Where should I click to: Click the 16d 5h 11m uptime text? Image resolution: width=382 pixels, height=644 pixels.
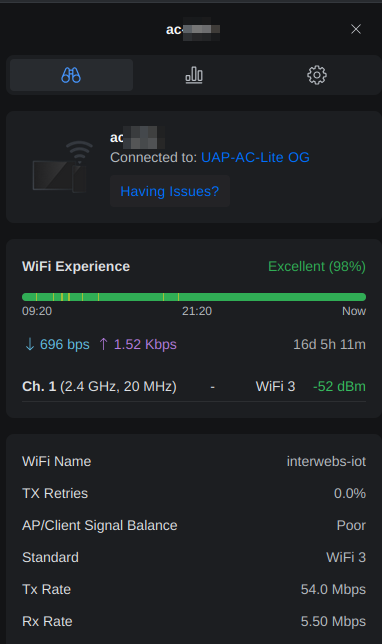(x=329, y=344)
